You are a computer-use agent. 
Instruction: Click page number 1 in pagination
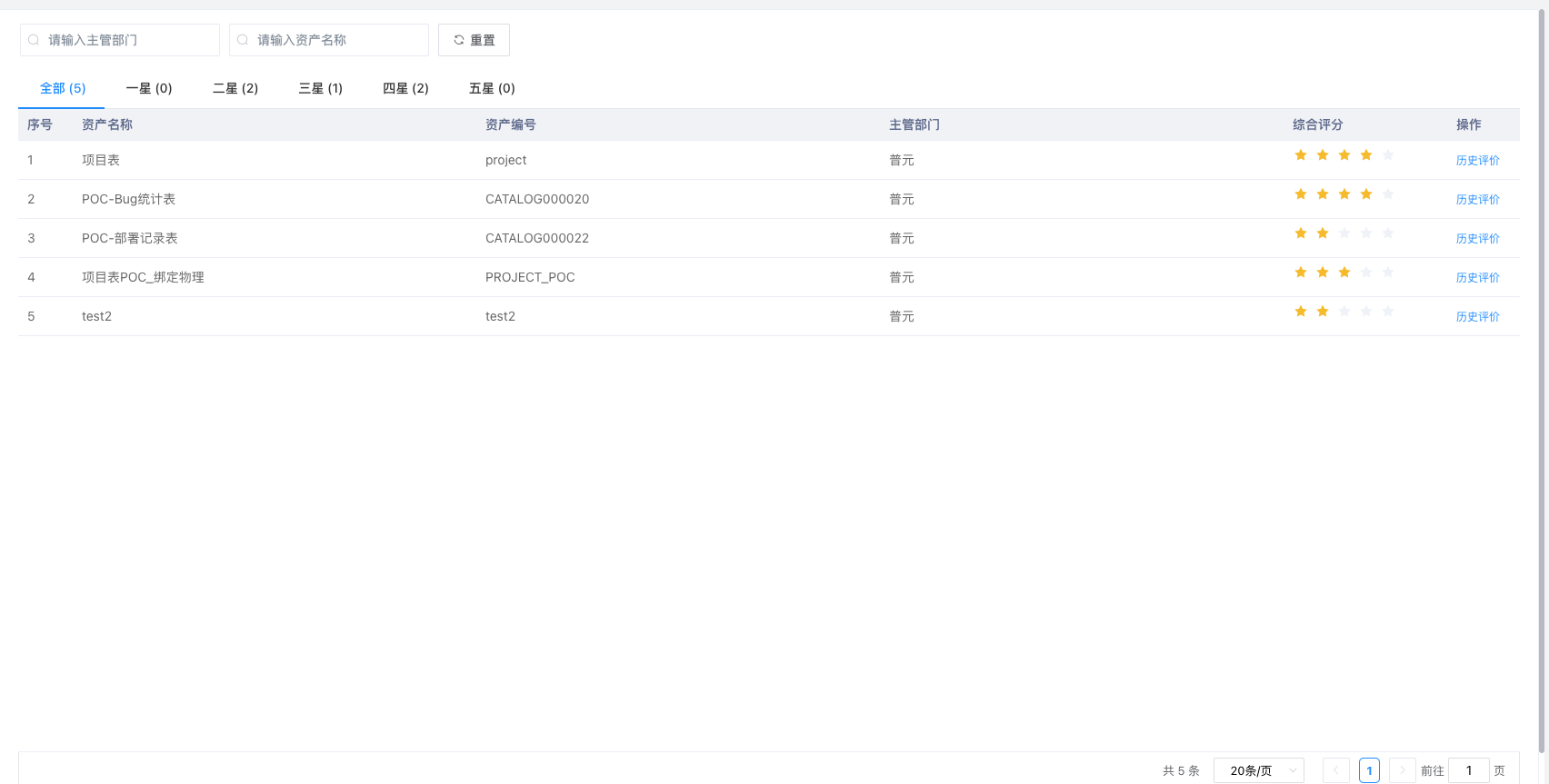tap(1369, 770)
